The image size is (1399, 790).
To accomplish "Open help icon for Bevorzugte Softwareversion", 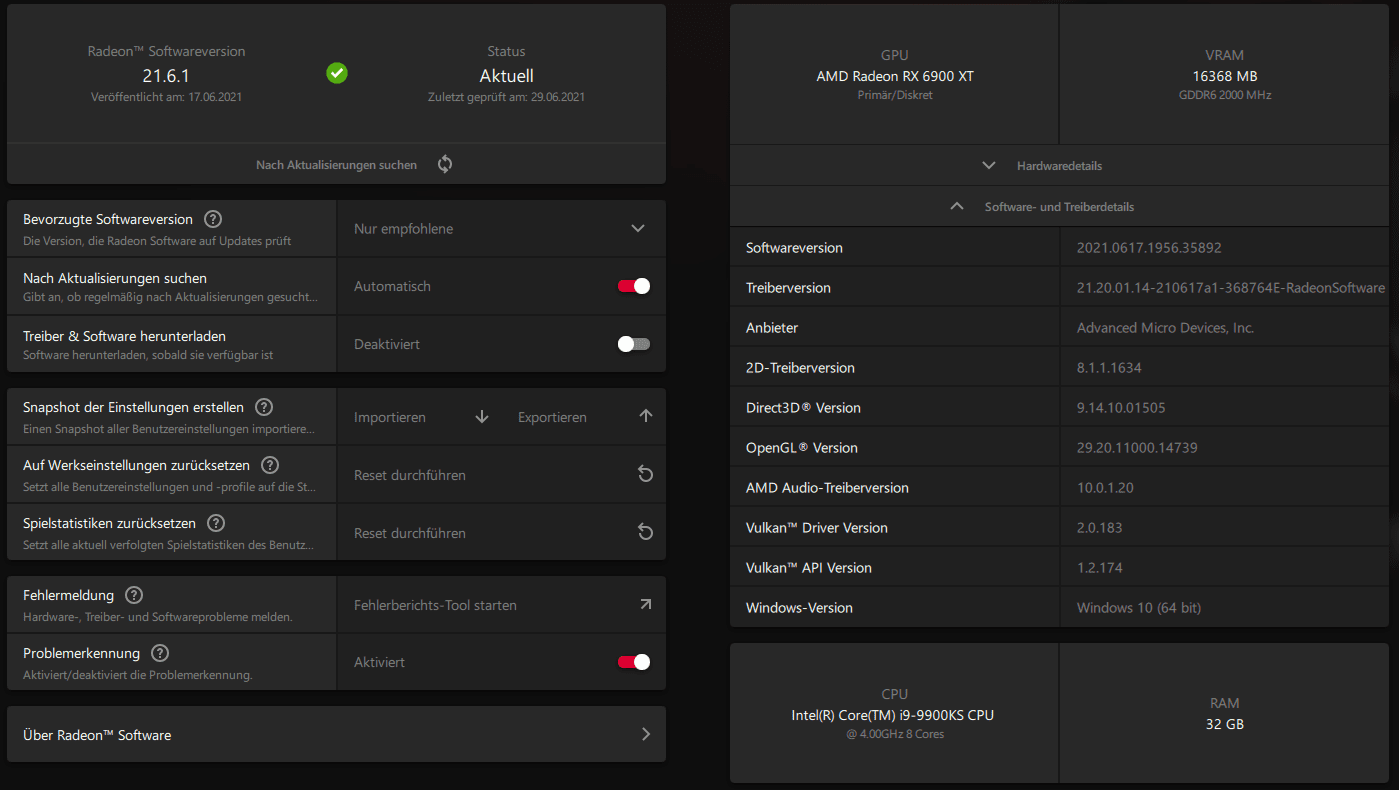I will coord(213,219).
